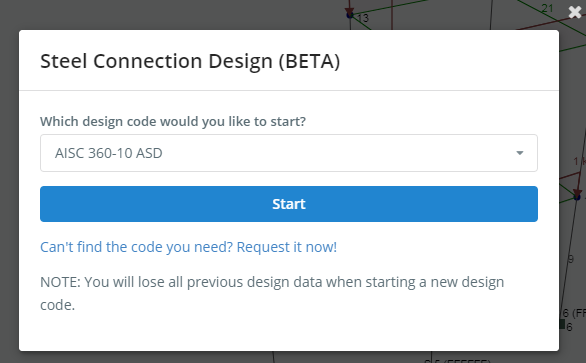Start the steel connection design

coord(289,204)
